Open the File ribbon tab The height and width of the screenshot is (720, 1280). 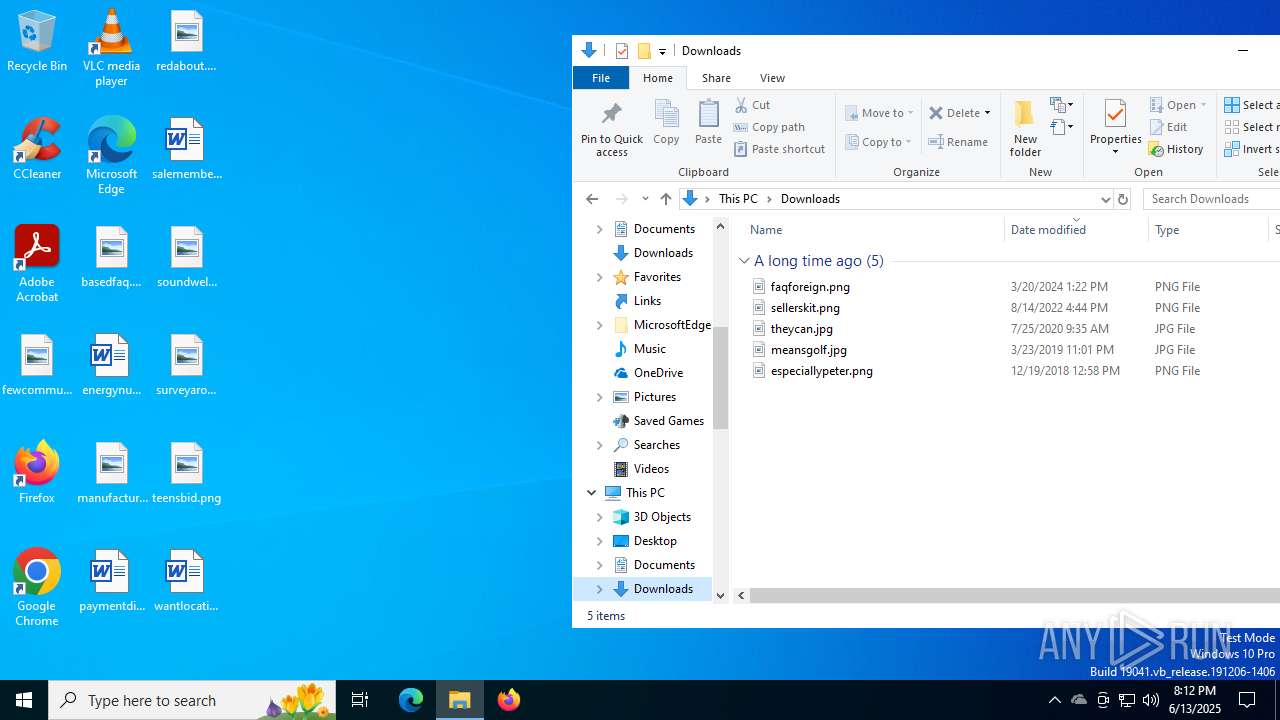(x=601, y=78)
